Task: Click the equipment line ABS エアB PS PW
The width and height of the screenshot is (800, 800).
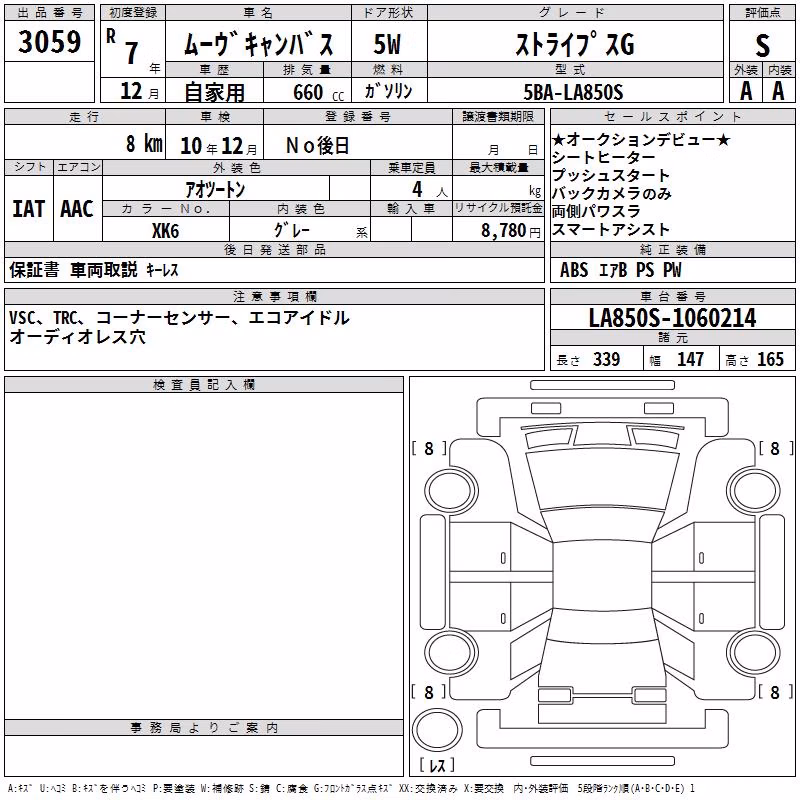Action: point(620,270)
